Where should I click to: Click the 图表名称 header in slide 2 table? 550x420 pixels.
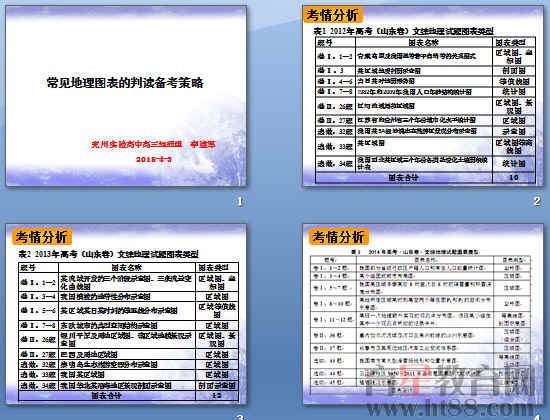424,42
